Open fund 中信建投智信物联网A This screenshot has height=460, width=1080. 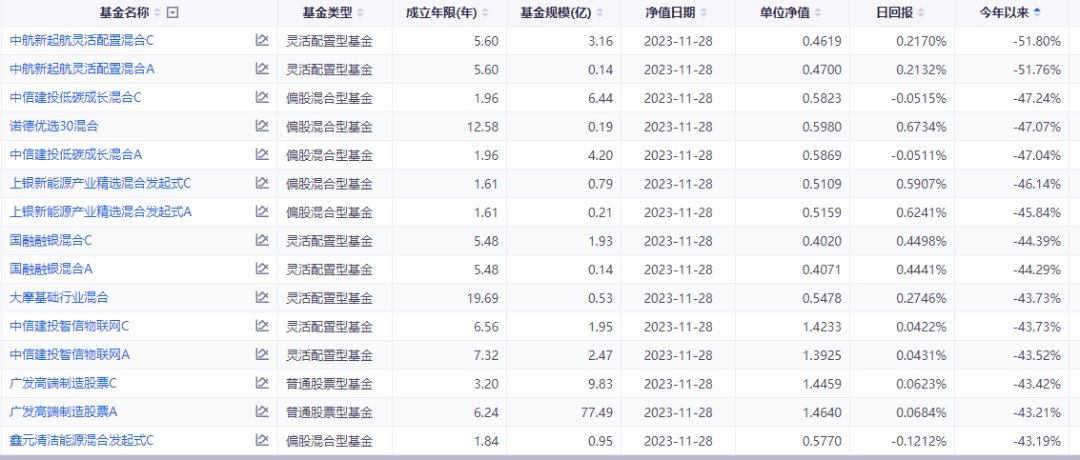(x=70, y=355)
